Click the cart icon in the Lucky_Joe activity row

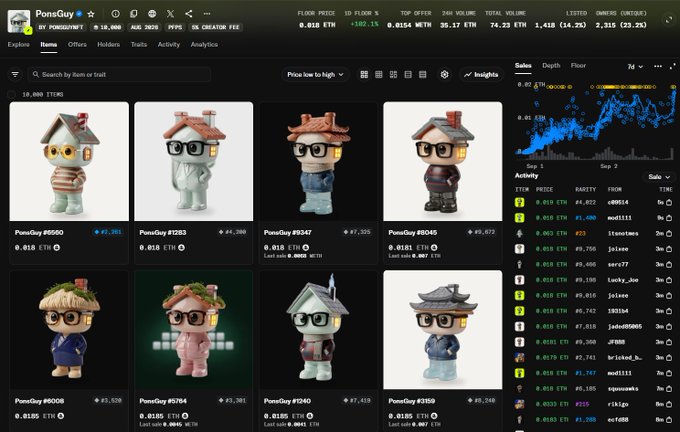pos(669,280)
